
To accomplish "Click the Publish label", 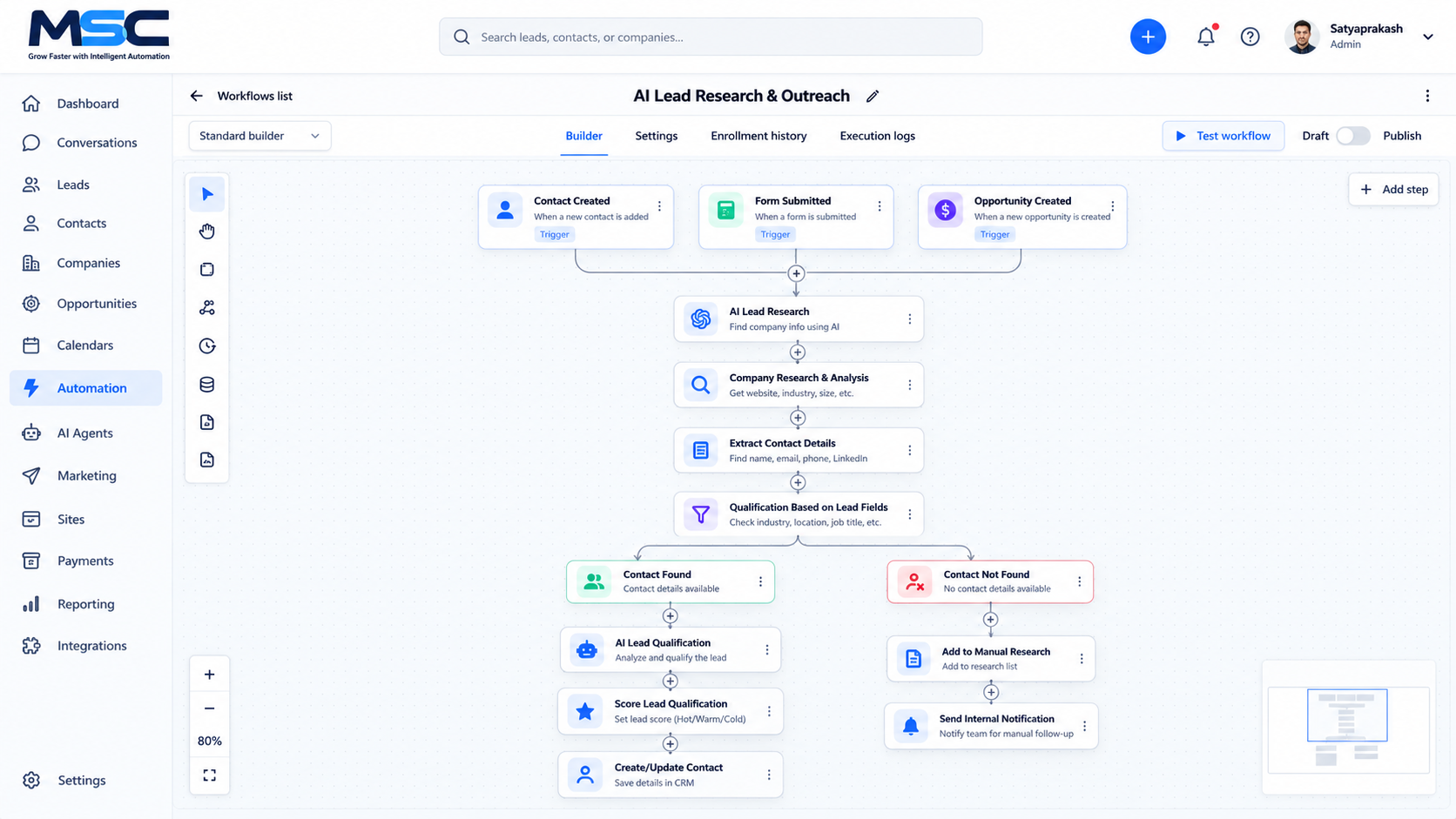I will [1402, 136].
